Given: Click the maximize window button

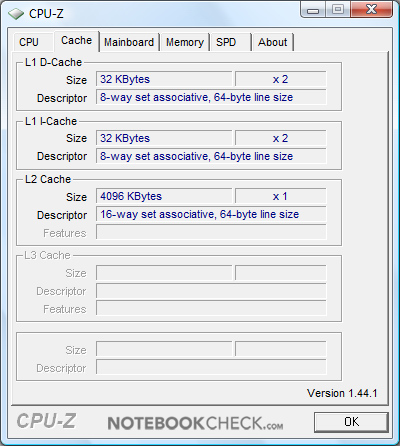Looking at the screenshot, I should click(x=338, y=10).
